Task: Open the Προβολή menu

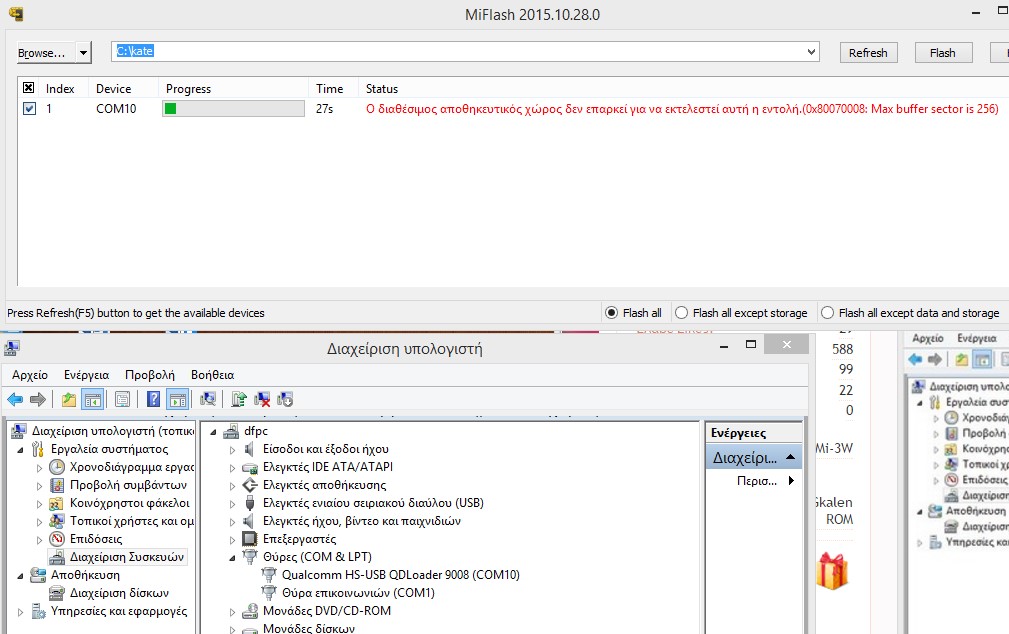Action: [x=149, y=375]
